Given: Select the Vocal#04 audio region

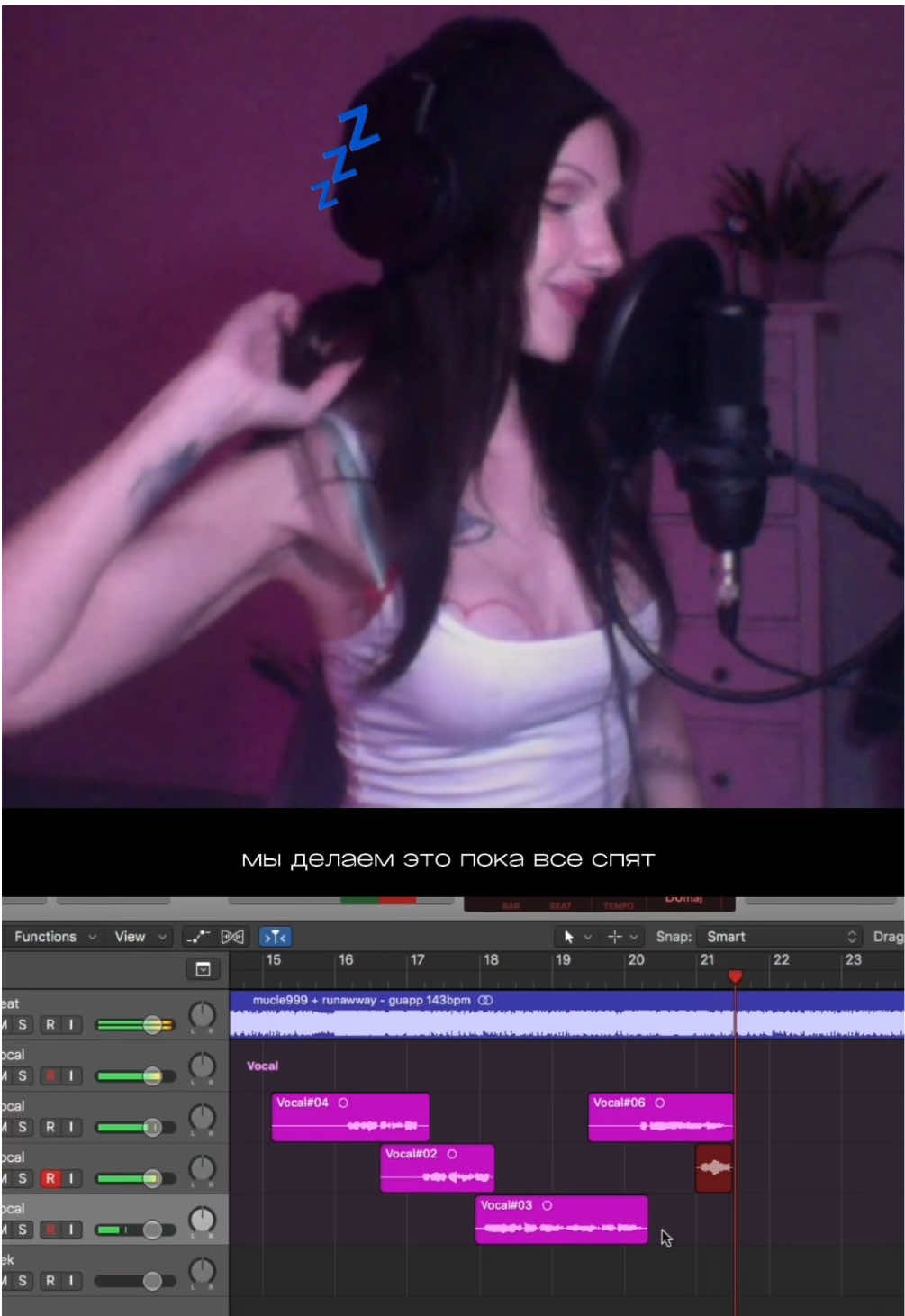Looking at the screenshot, I should tap(350, 1118).
